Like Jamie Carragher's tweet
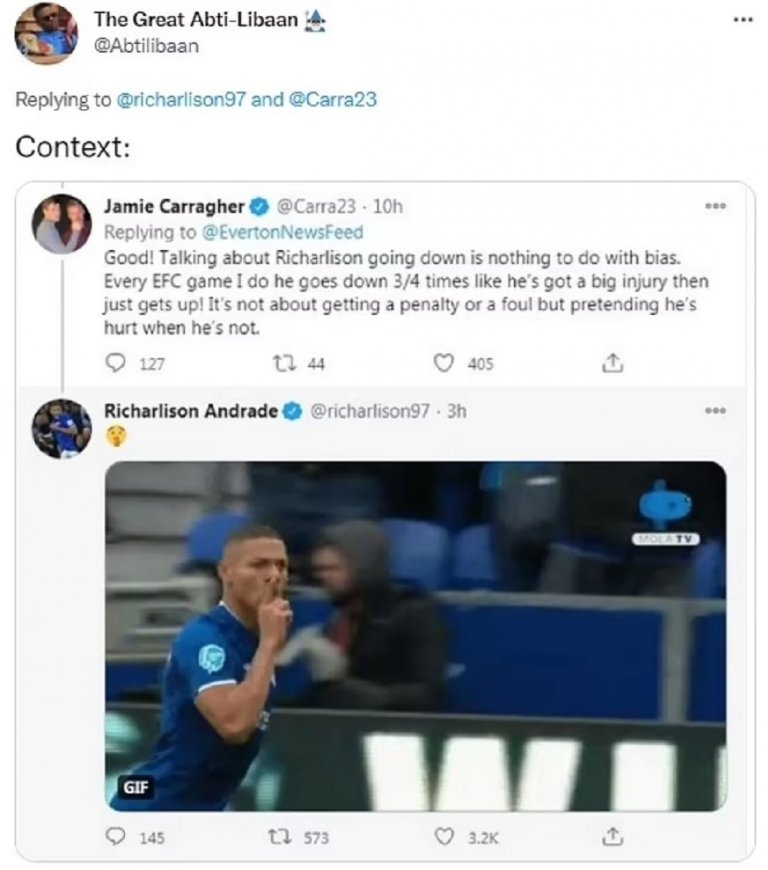Viewport: 768px width, 870px height. click(444, 365)
